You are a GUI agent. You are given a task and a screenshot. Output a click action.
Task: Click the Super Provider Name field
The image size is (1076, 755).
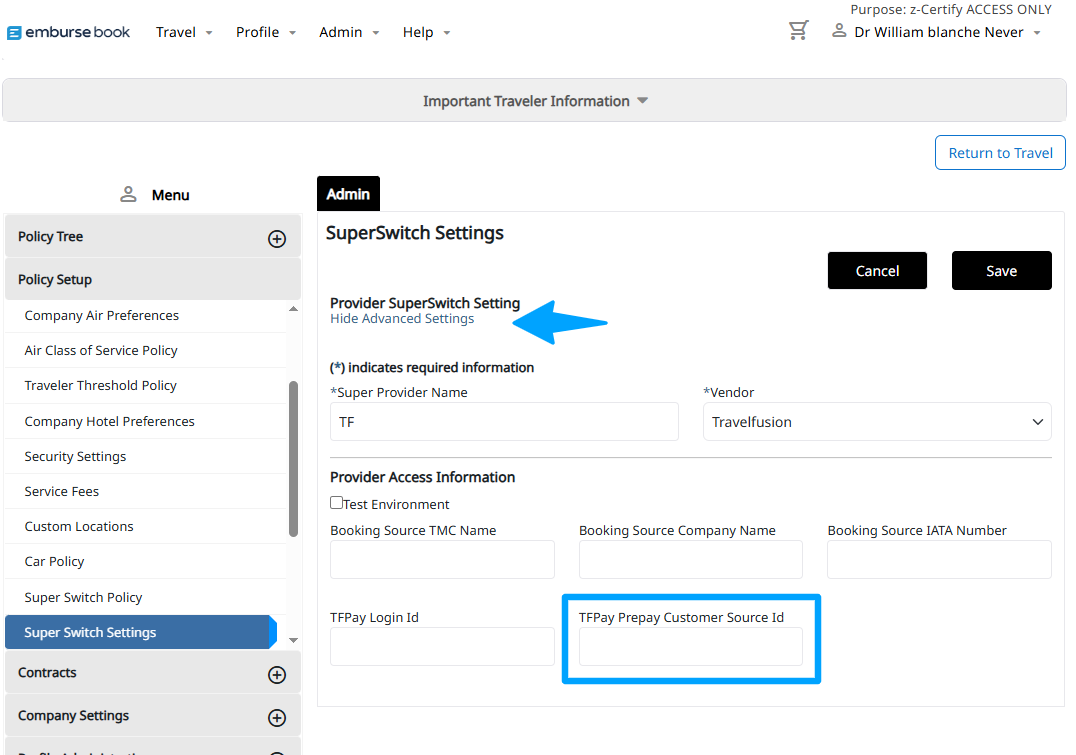tap(504, 421)
